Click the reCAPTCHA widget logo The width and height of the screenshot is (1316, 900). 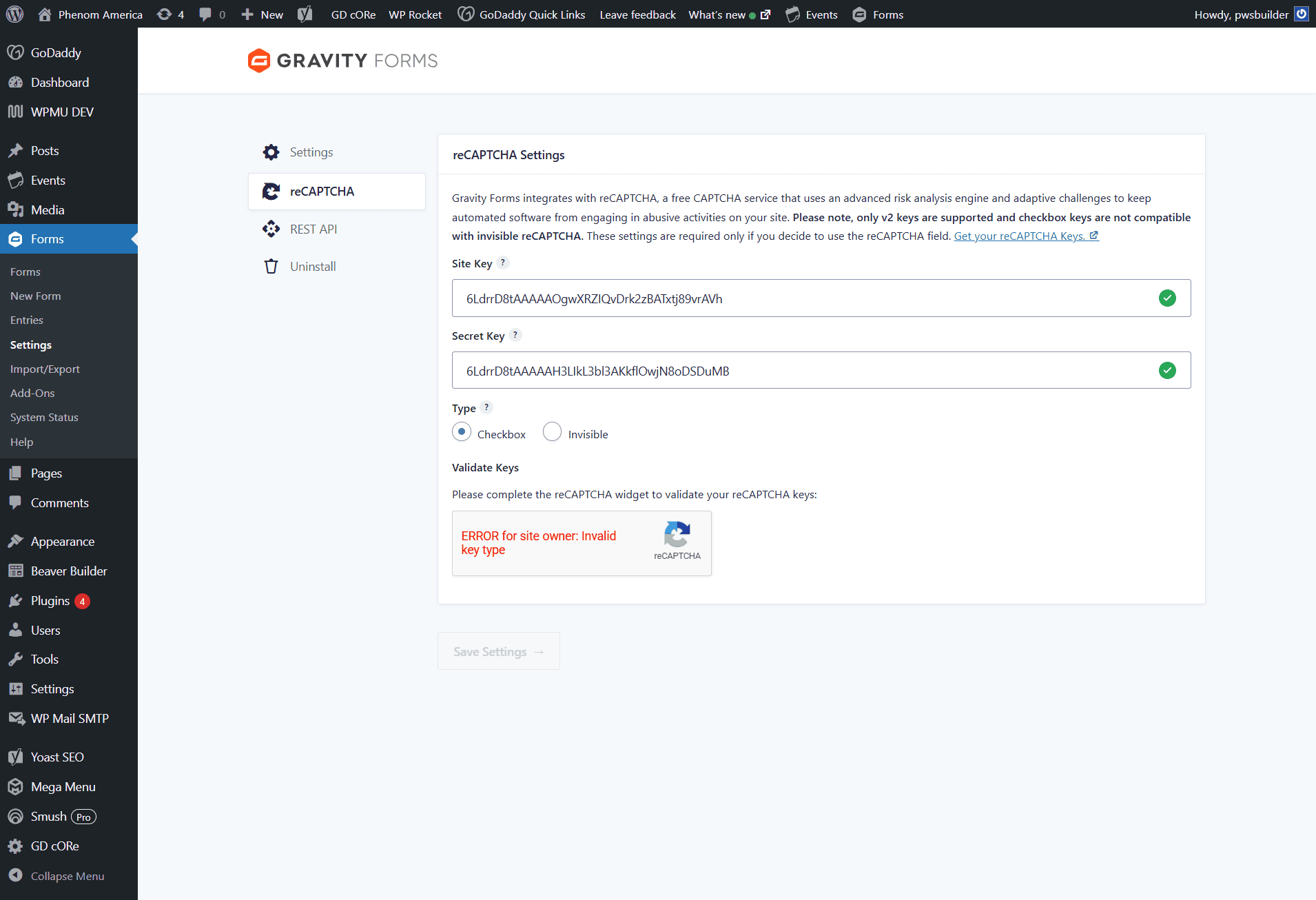677,535
